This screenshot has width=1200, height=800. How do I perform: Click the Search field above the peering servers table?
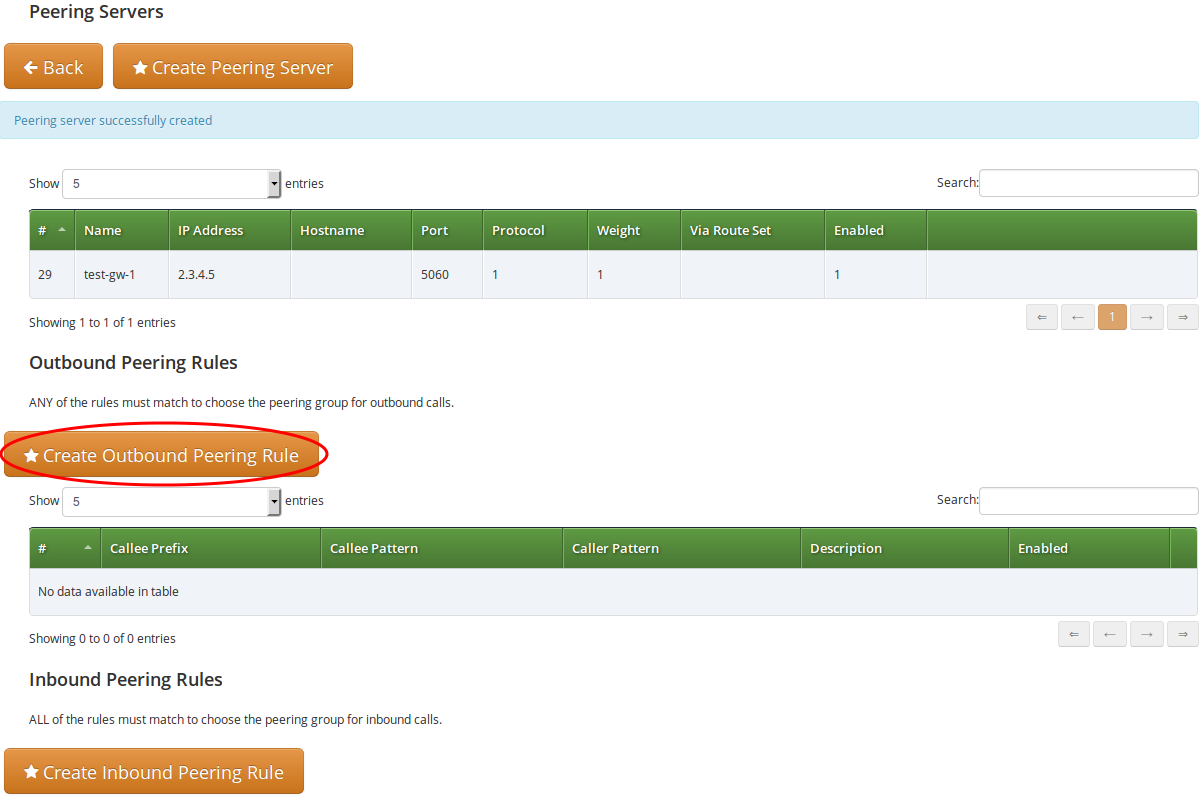coord(1088,183)
